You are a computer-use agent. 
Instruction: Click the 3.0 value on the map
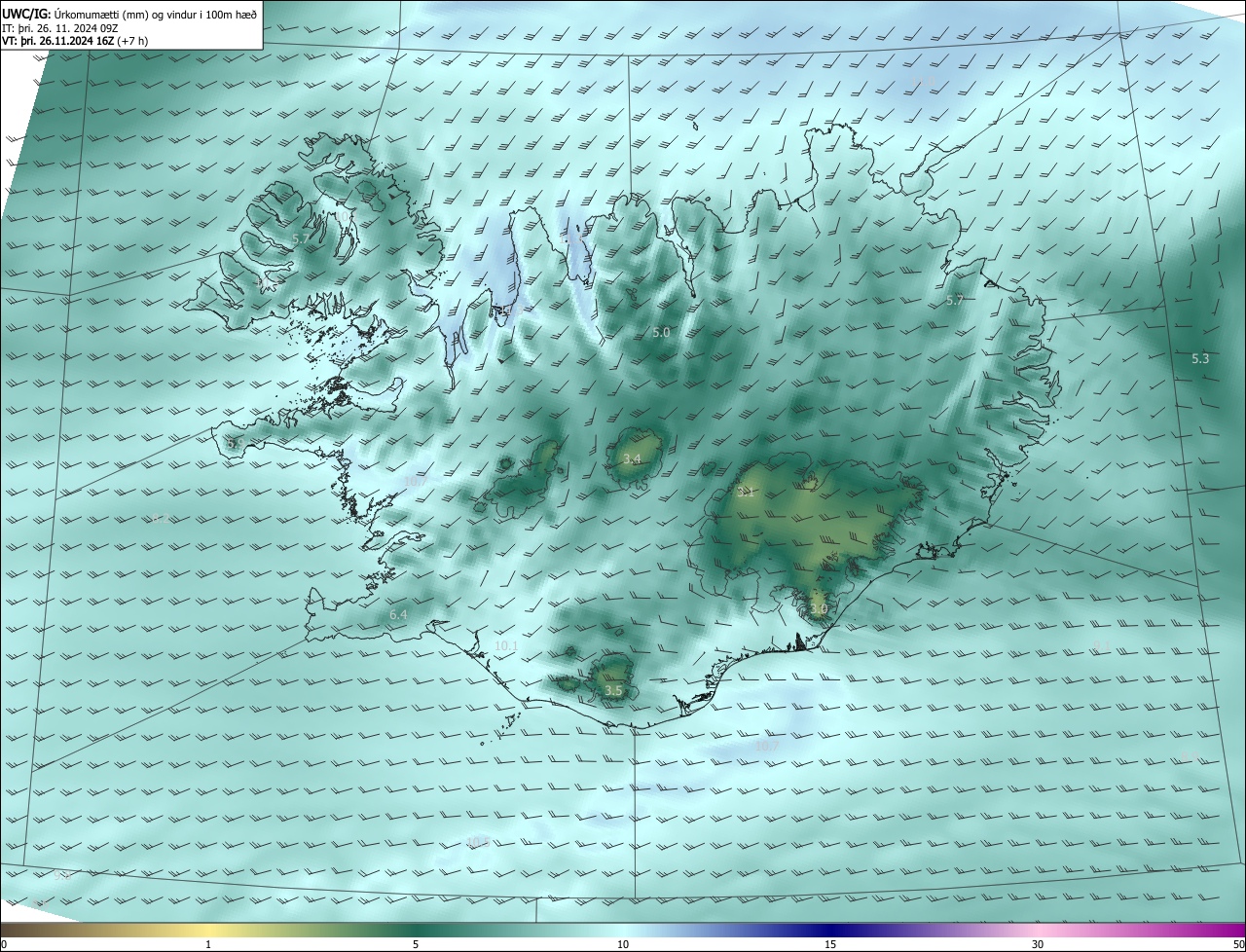click(819, 609)
